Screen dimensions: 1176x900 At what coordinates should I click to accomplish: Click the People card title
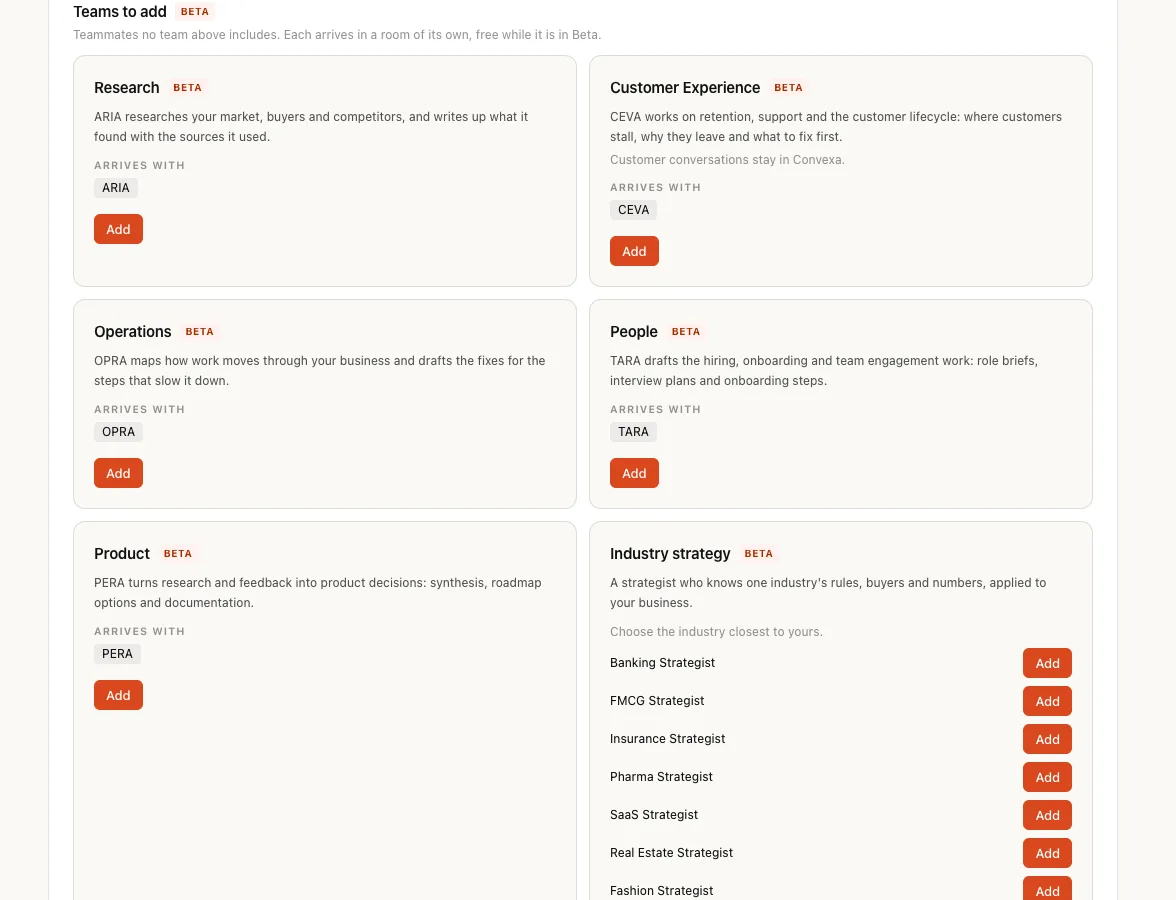coord(634,332)
